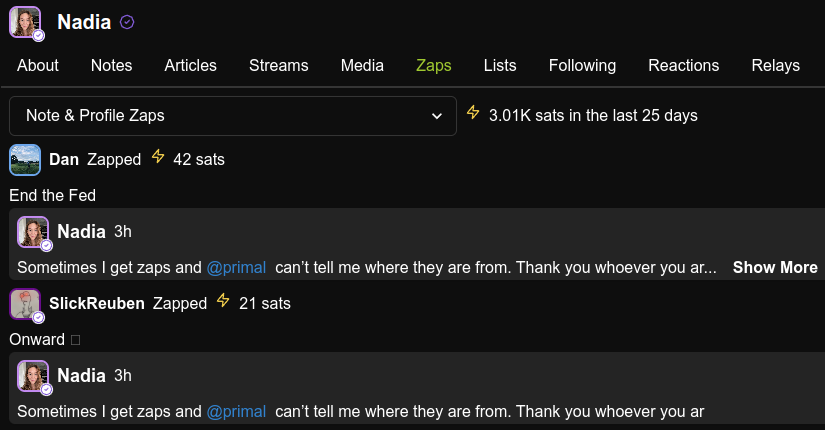Open the Relays tab
825x430 pixels.
[x=775, y=66]
